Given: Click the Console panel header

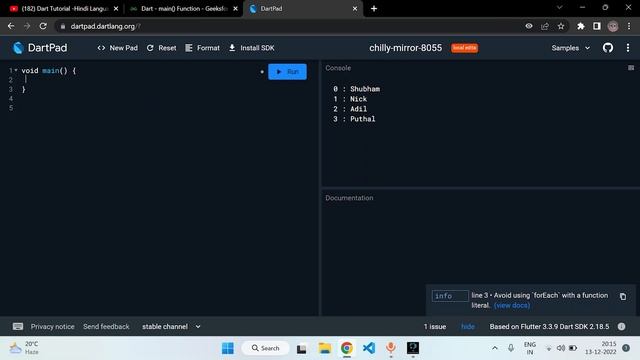Looking at the screenshot, I should [338, 68].
